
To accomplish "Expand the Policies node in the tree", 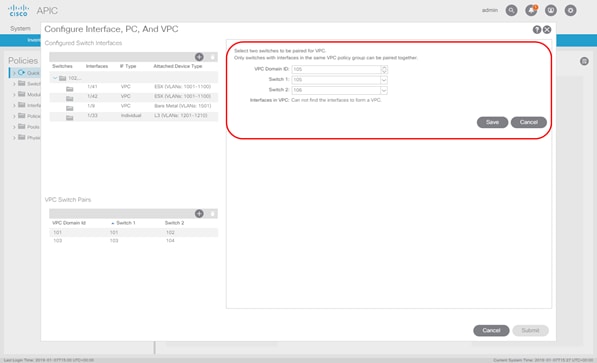I will point(14,116).
